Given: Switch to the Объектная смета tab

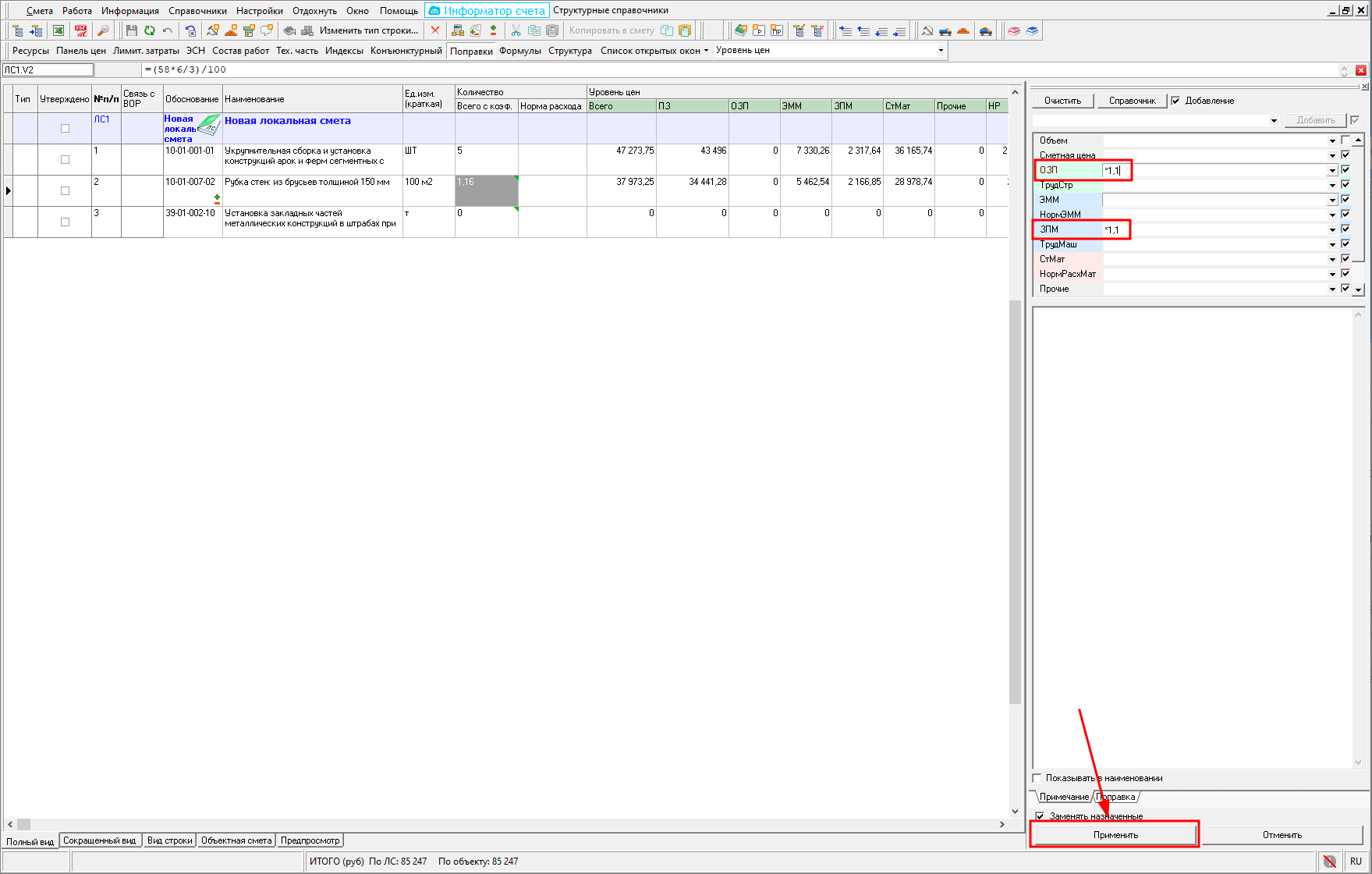Looking at the screenshot, I should point(236,840).
